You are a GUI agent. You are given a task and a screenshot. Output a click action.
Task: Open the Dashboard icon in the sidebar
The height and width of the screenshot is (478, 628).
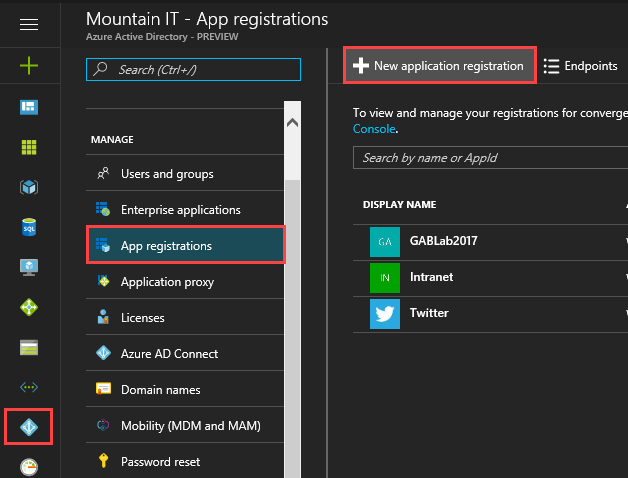[29, 107]
